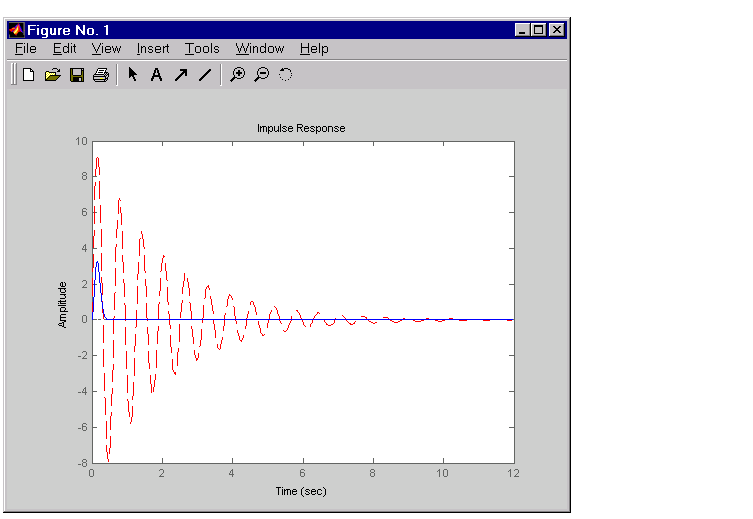The height and width of the screenshot is (519, 753).
Task: Toggle the Zoom Out magnifier tool
Action: coord(261,75)
